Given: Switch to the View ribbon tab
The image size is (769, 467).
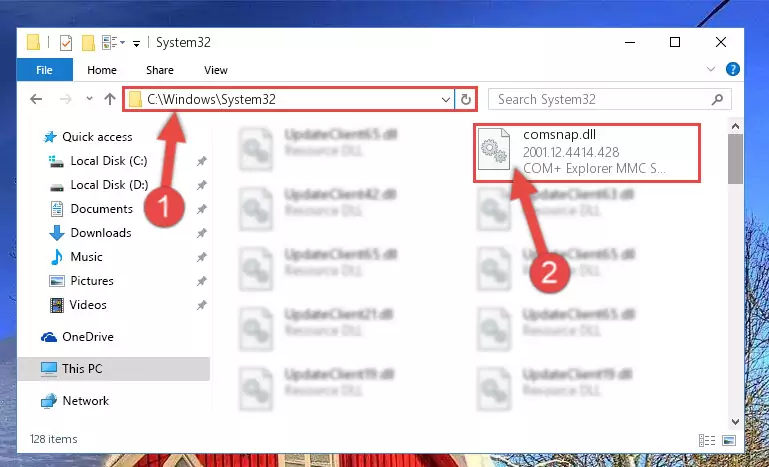Looking at the screenshot, I should (x=216, y=70).
